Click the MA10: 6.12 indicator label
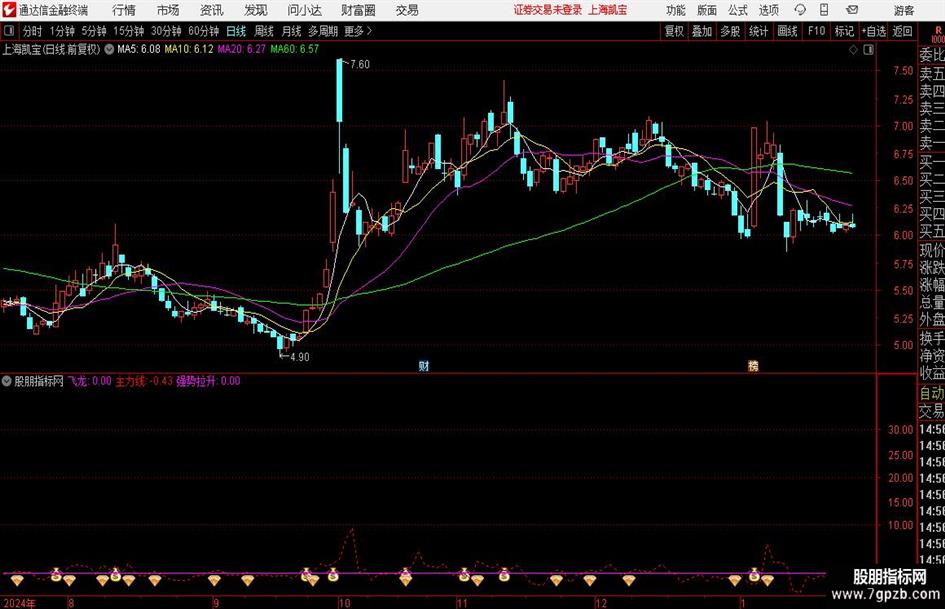Image resolution: width=945 pixels, height=609 pixels. point(189,49)
